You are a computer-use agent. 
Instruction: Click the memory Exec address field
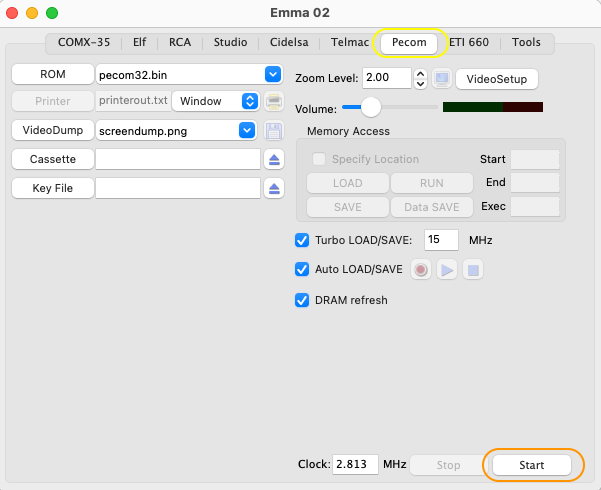pyautogui.click(x=535, y=207)
